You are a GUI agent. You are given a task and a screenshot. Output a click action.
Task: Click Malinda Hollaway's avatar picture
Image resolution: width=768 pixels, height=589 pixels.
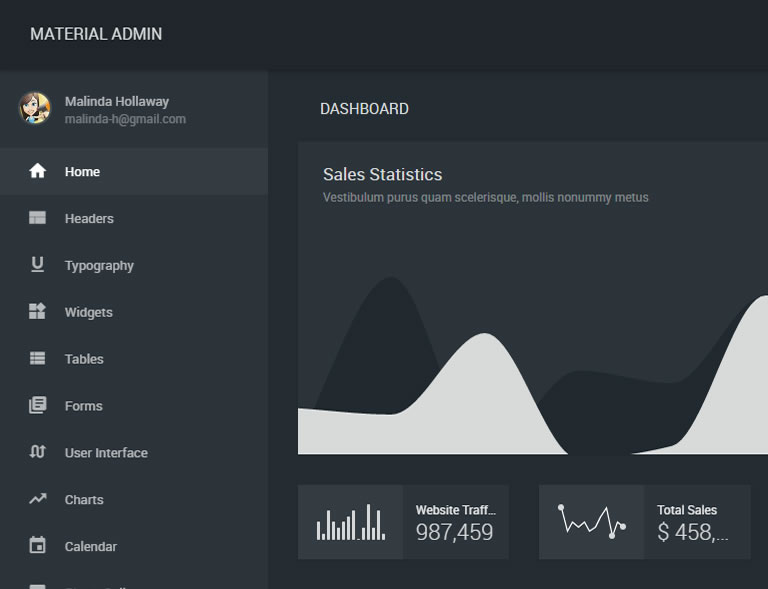click(x=35, y=108)
